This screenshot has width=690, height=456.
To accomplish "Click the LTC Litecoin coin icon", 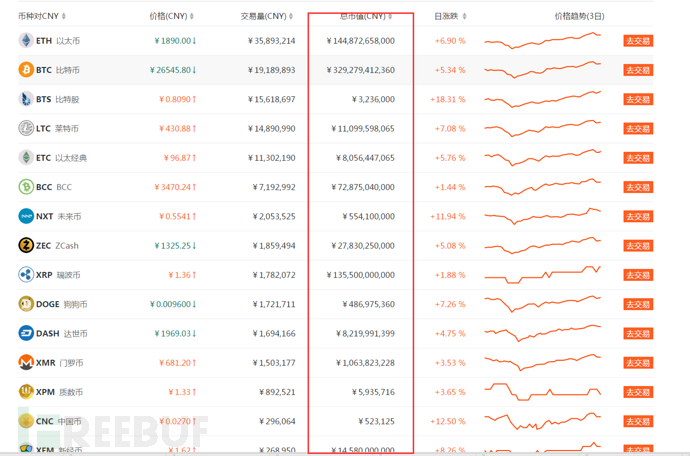I will 26,128.
